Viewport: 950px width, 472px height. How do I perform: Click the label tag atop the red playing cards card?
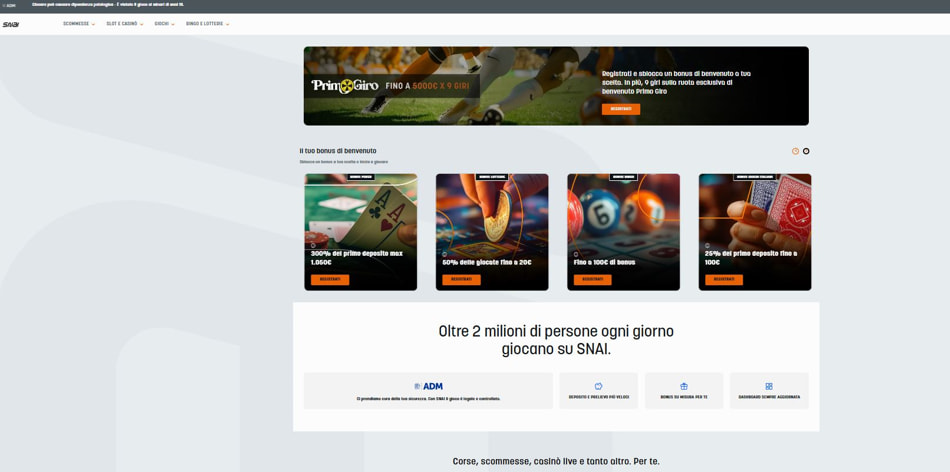(755, 177)
